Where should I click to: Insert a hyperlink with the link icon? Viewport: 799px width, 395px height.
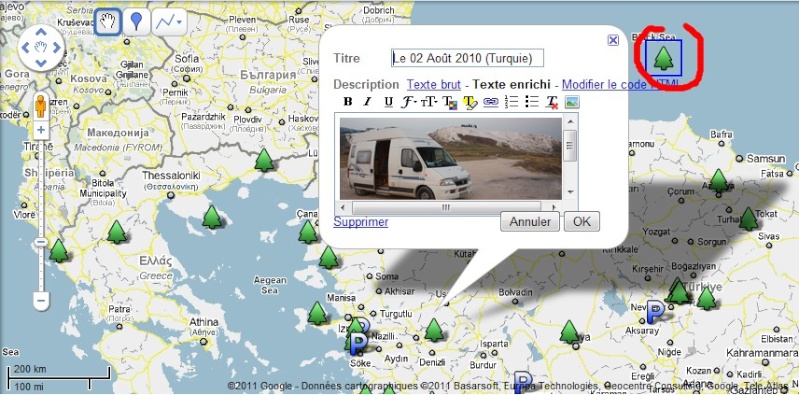pos(490,102)
